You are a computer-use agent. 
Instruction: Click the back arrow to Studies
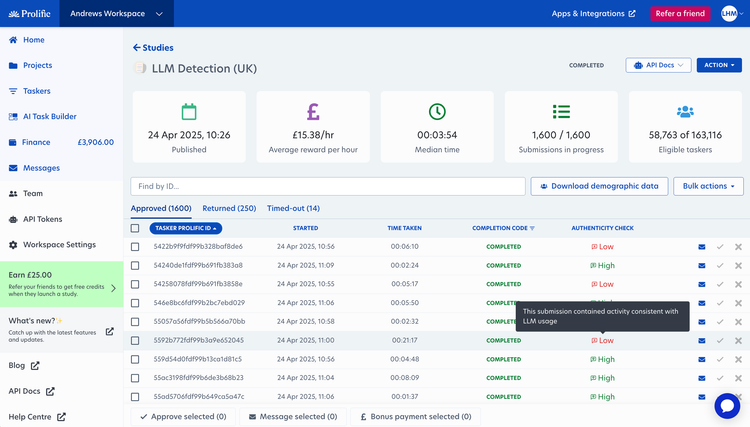click(136, 47)
